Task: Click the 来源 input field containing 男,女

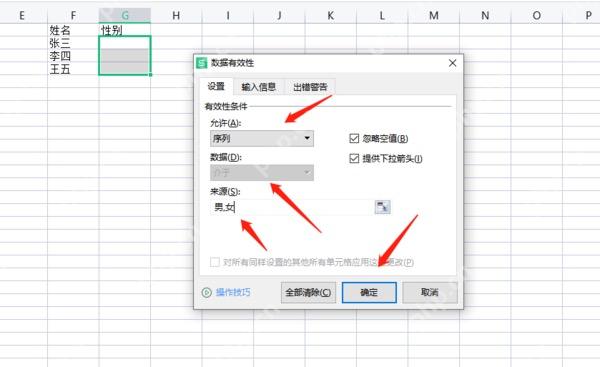Action: pyautogui.click(x=292, y=207)
